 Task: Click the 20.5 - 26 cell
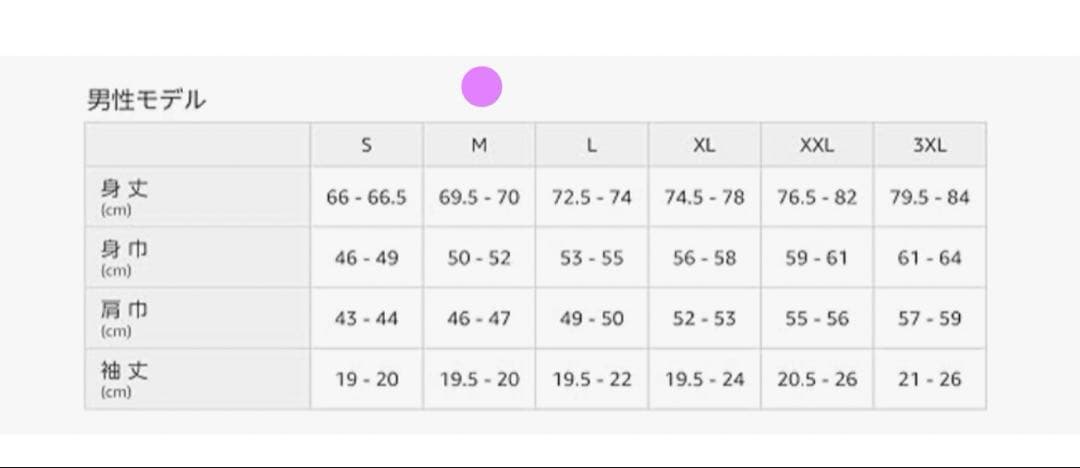817,380
